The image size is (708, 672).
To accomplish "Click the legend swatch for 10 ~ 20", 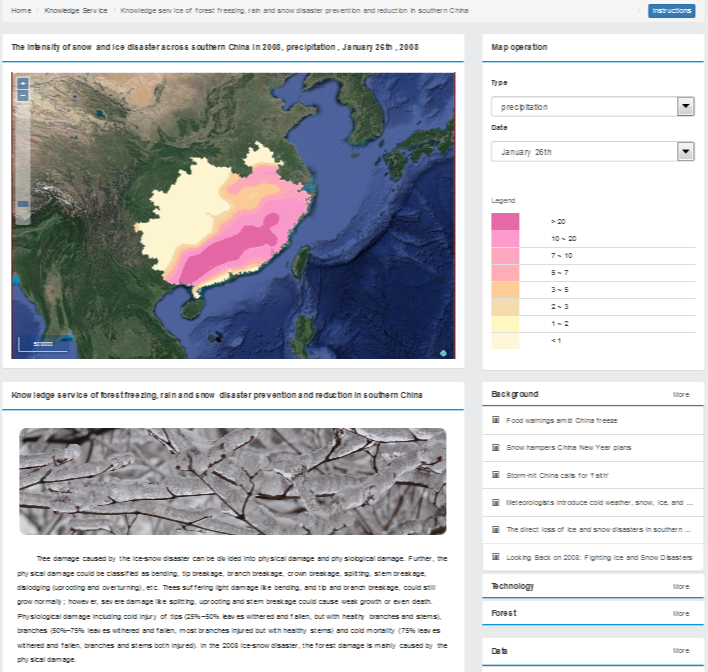I will 505,239.
